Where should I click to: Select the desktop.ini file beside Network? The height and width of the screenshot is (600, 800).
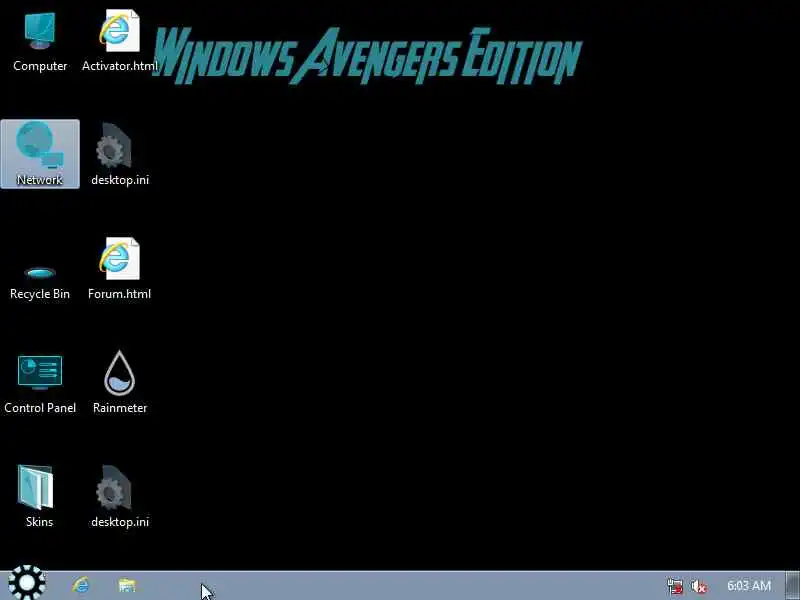[x=119, y=155]
